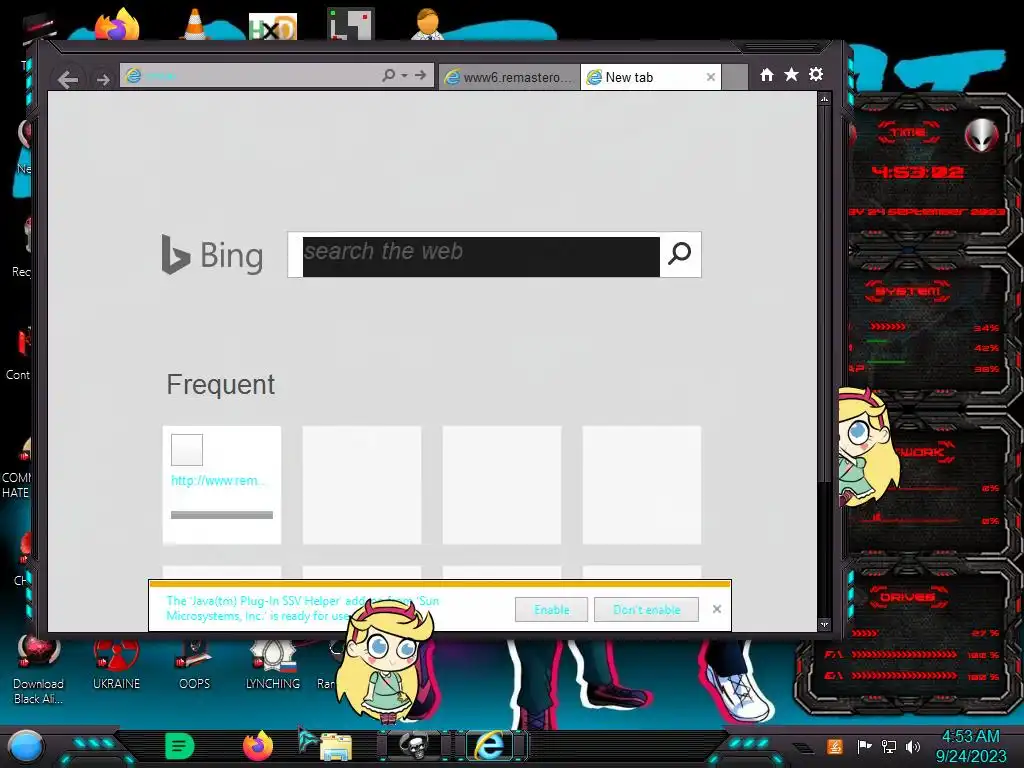Open the OOPS desktop shortcut
Image resolution: width=1024 pixels, height=768 pixels.
click(195, 665)
